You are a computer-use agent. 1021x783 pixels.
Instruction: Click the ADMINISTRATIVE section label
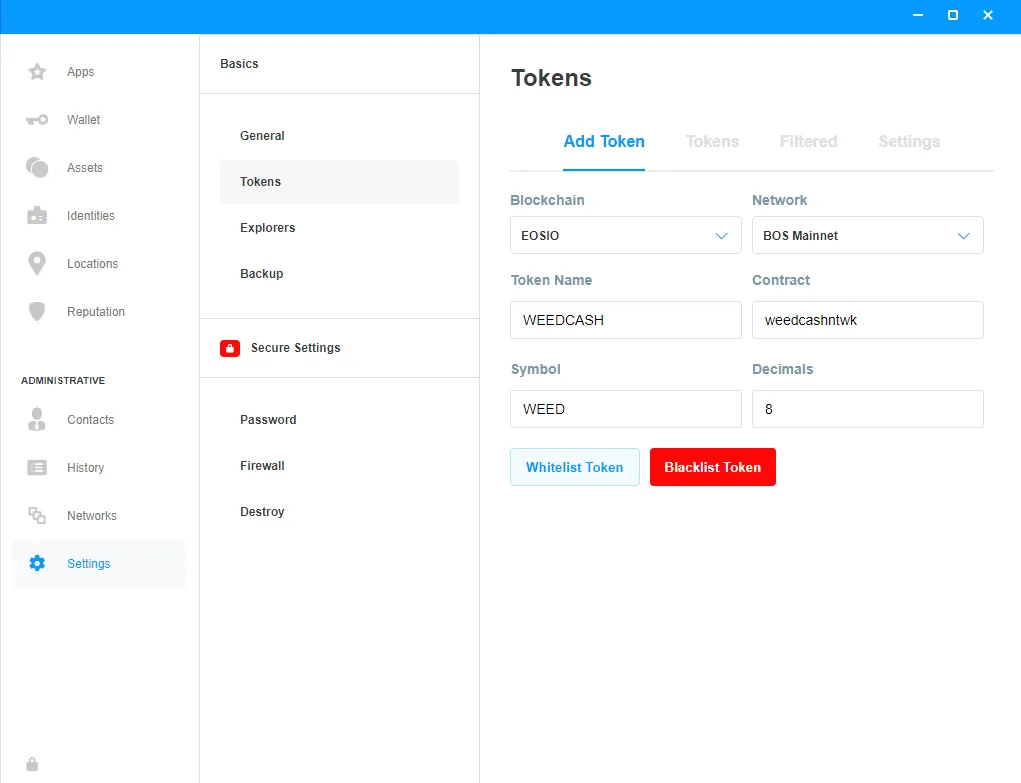(63, 380)
